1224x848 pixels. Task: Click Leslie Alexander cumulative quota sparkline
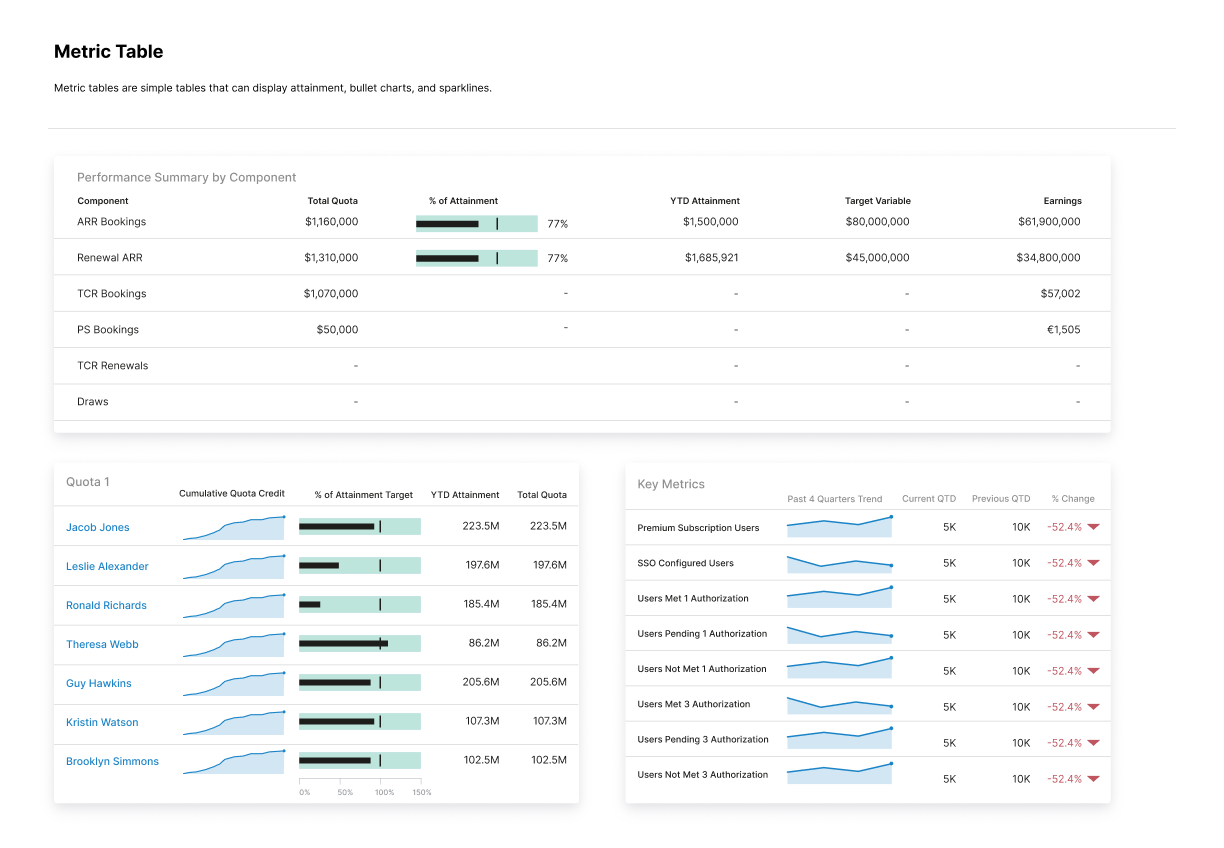[x=234, y=567]
